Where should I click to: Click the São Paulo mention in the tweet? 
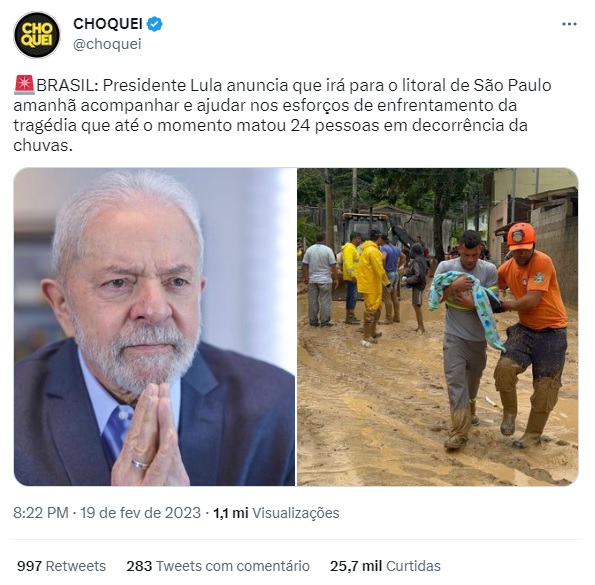pyautogui.click(x=512, y=85)
